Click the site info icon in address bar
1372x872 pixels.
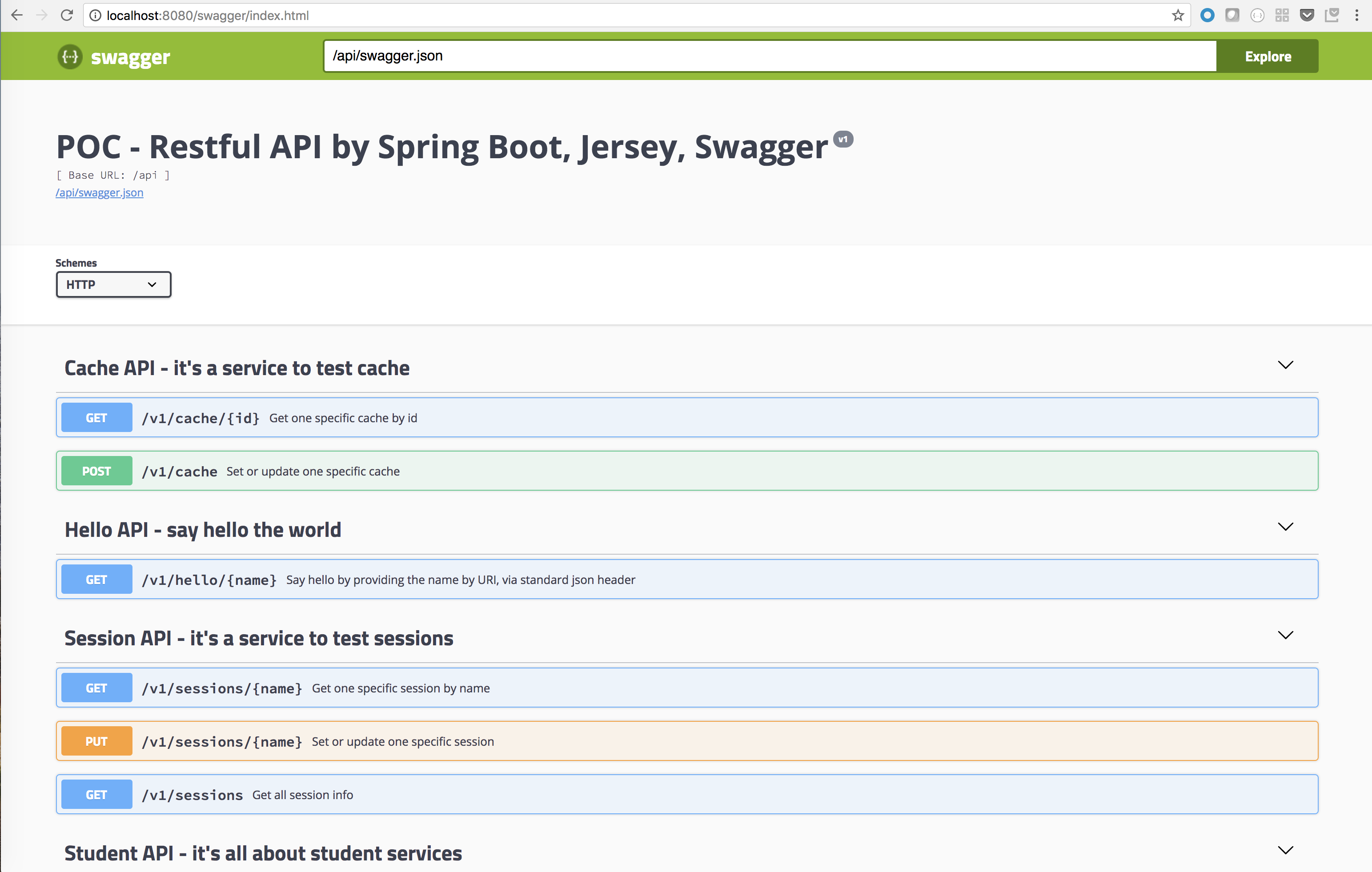(x=96, y=16)
